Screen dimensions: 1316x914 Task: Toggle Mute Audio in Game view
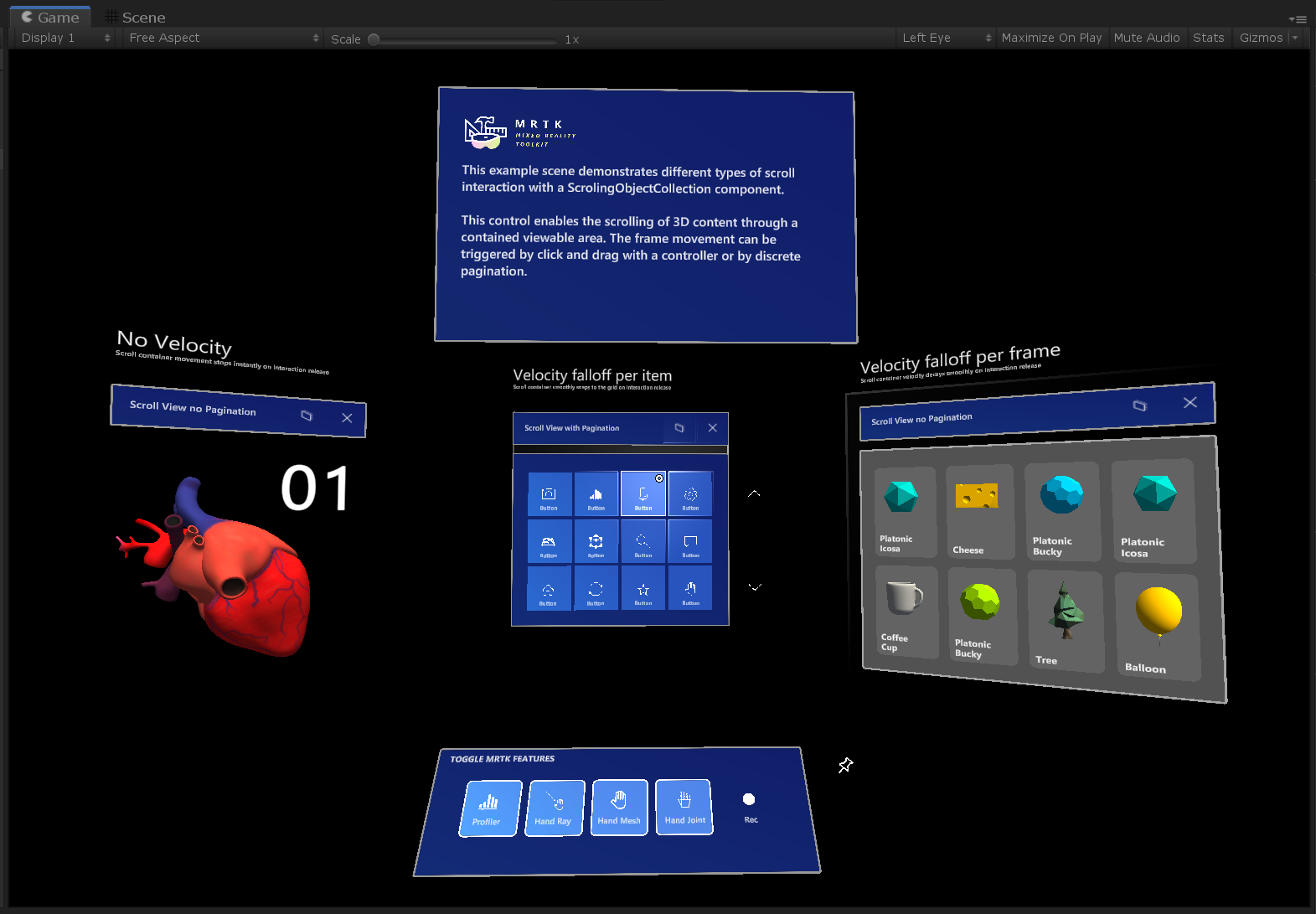pos(1147,38)
